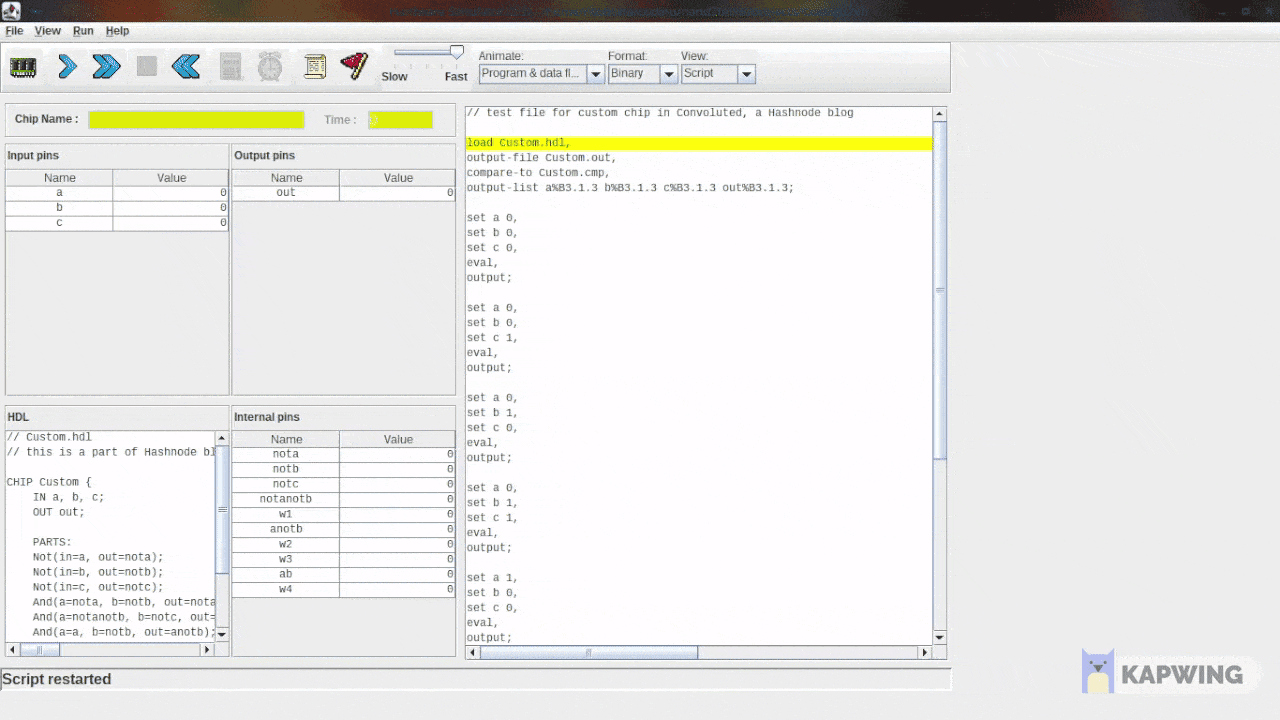Click script panel horizontal scroll-left arrow

[x=473, y=652]
